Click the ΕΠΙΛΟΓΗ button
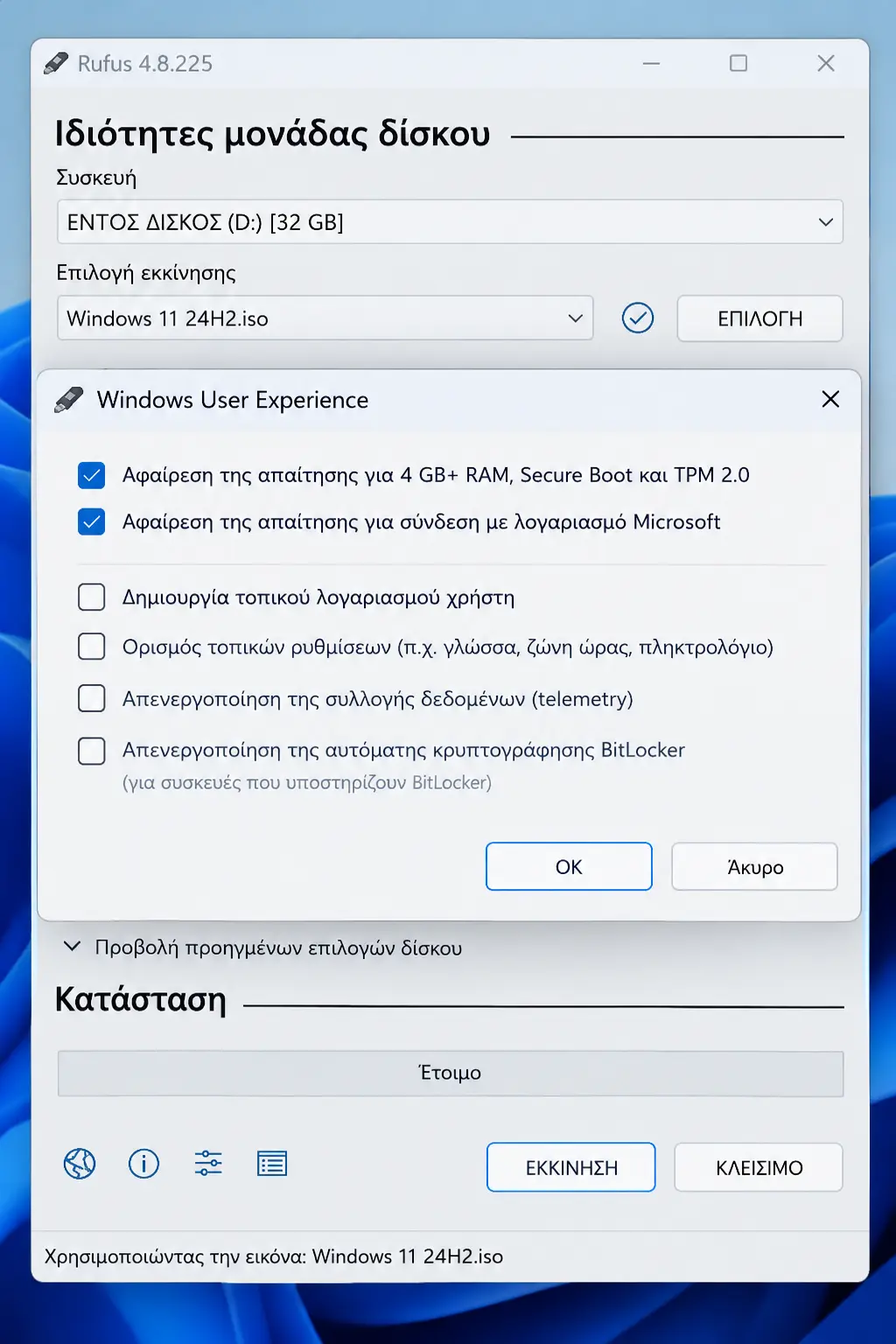896x1344 pixels. pos(759,318)
